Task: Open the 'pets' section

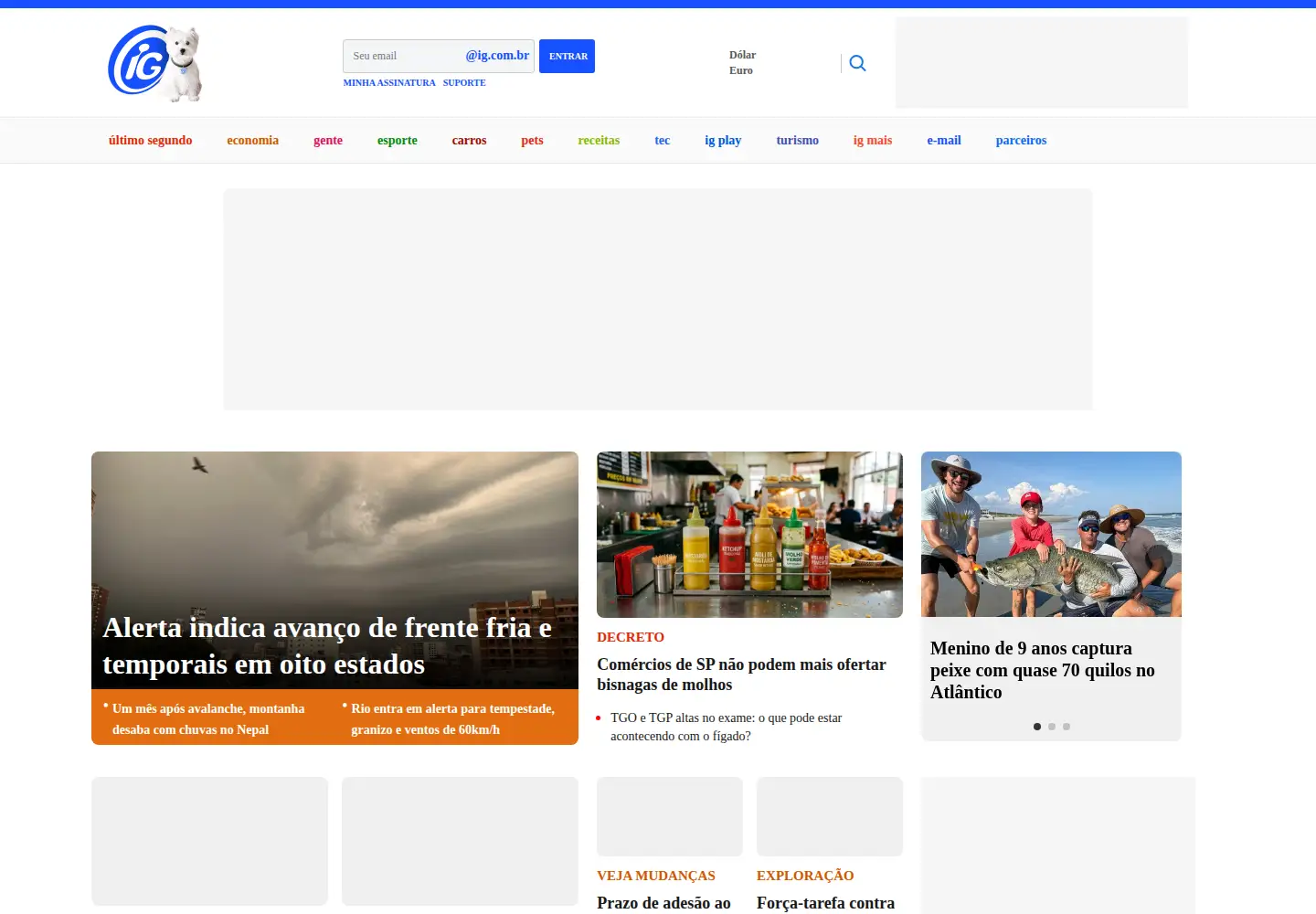Action: (532, 140)
